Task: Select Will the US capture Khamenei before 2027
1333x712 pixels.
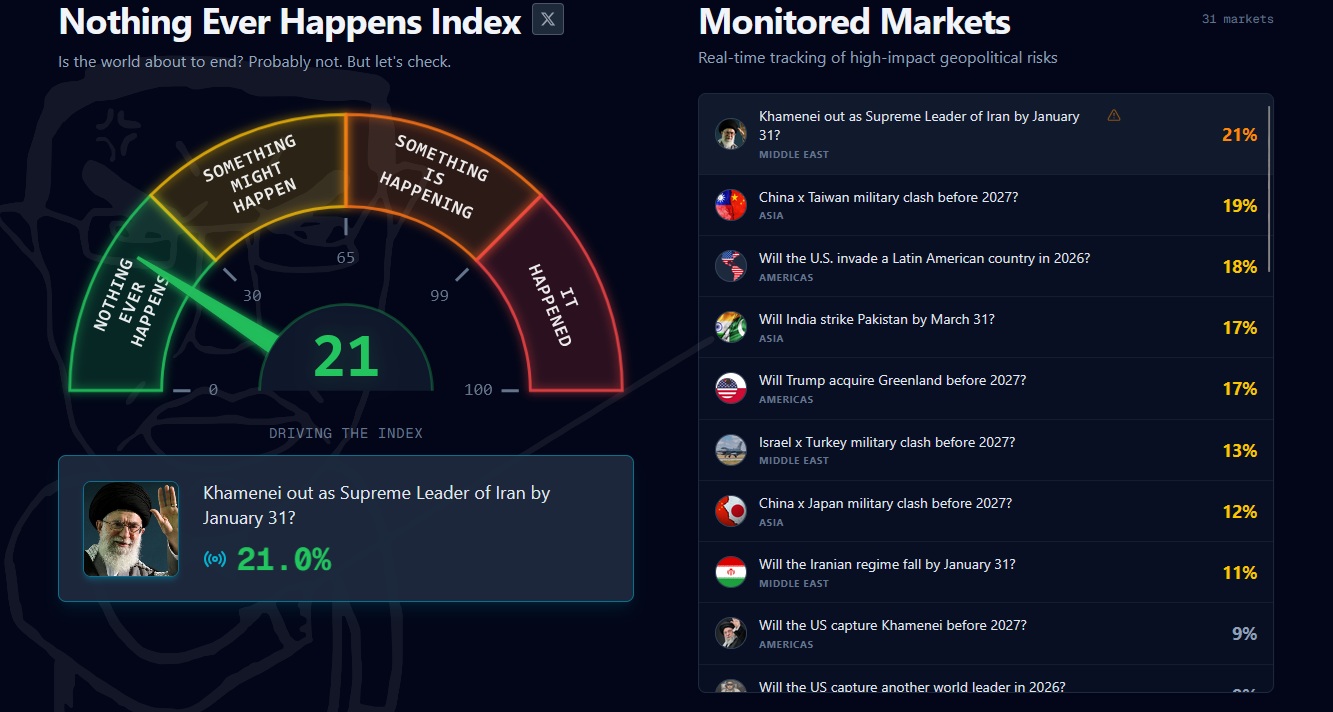Action: (985, 633)
